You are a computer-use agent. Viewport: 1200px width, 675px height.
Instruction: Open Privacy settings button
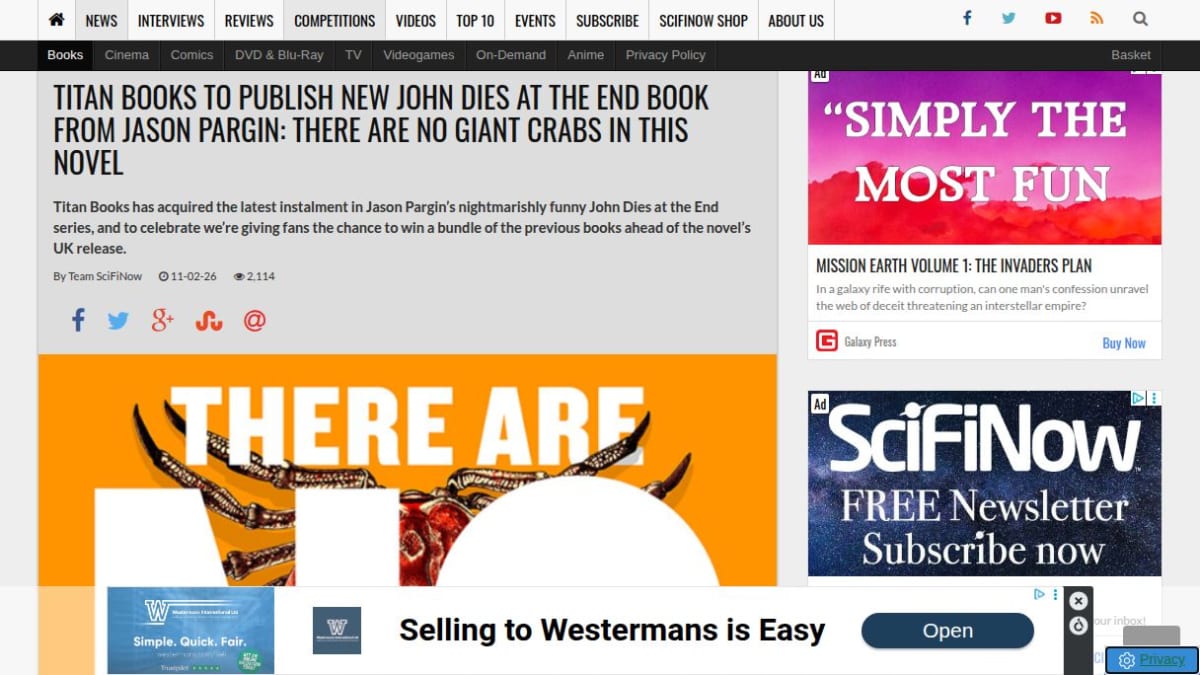pos(1152,660)
